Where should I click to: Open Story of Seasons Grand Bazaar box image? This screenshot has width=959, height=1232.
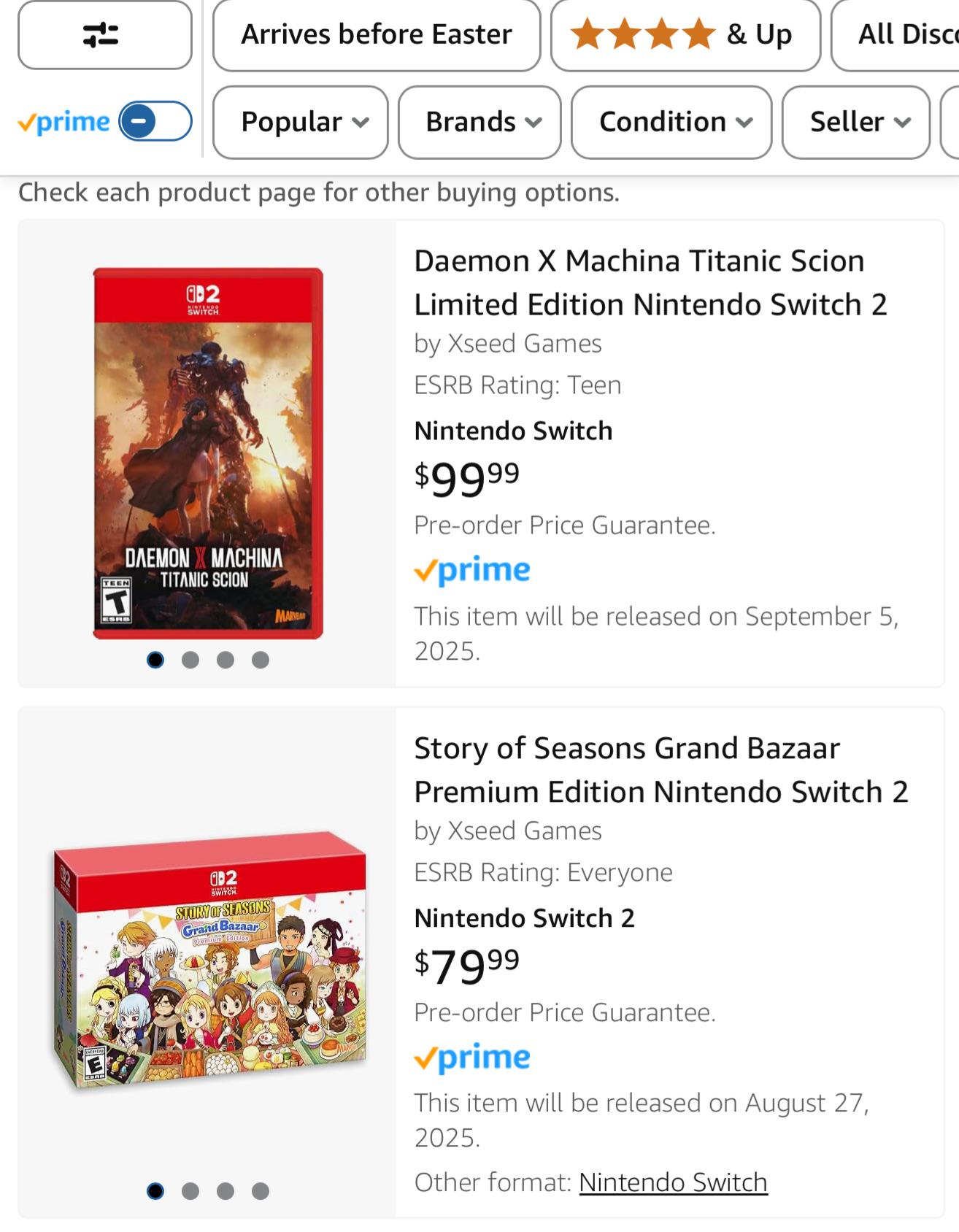coord(209,960)
